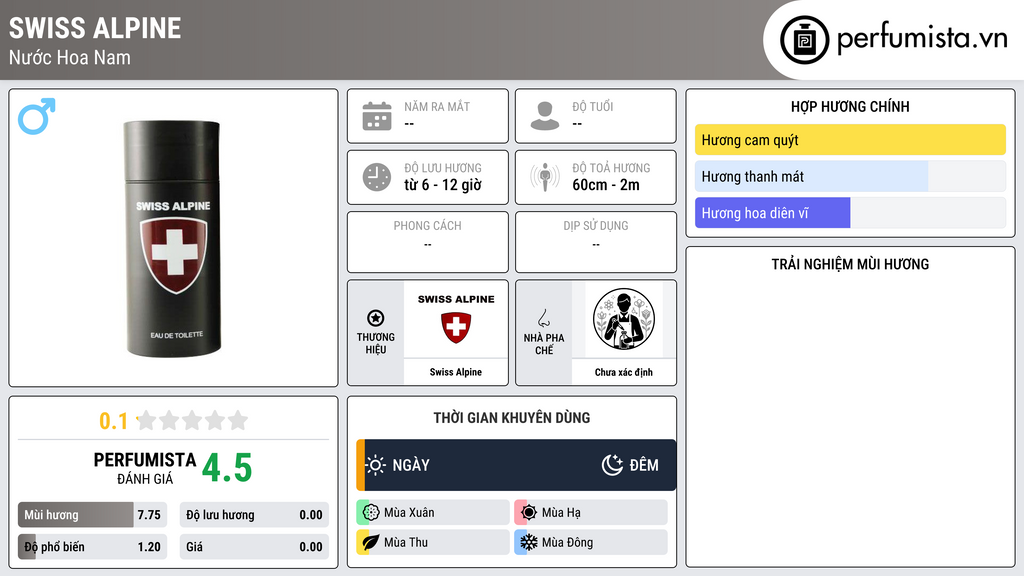Click the moon icon next to Đêm

612,465
